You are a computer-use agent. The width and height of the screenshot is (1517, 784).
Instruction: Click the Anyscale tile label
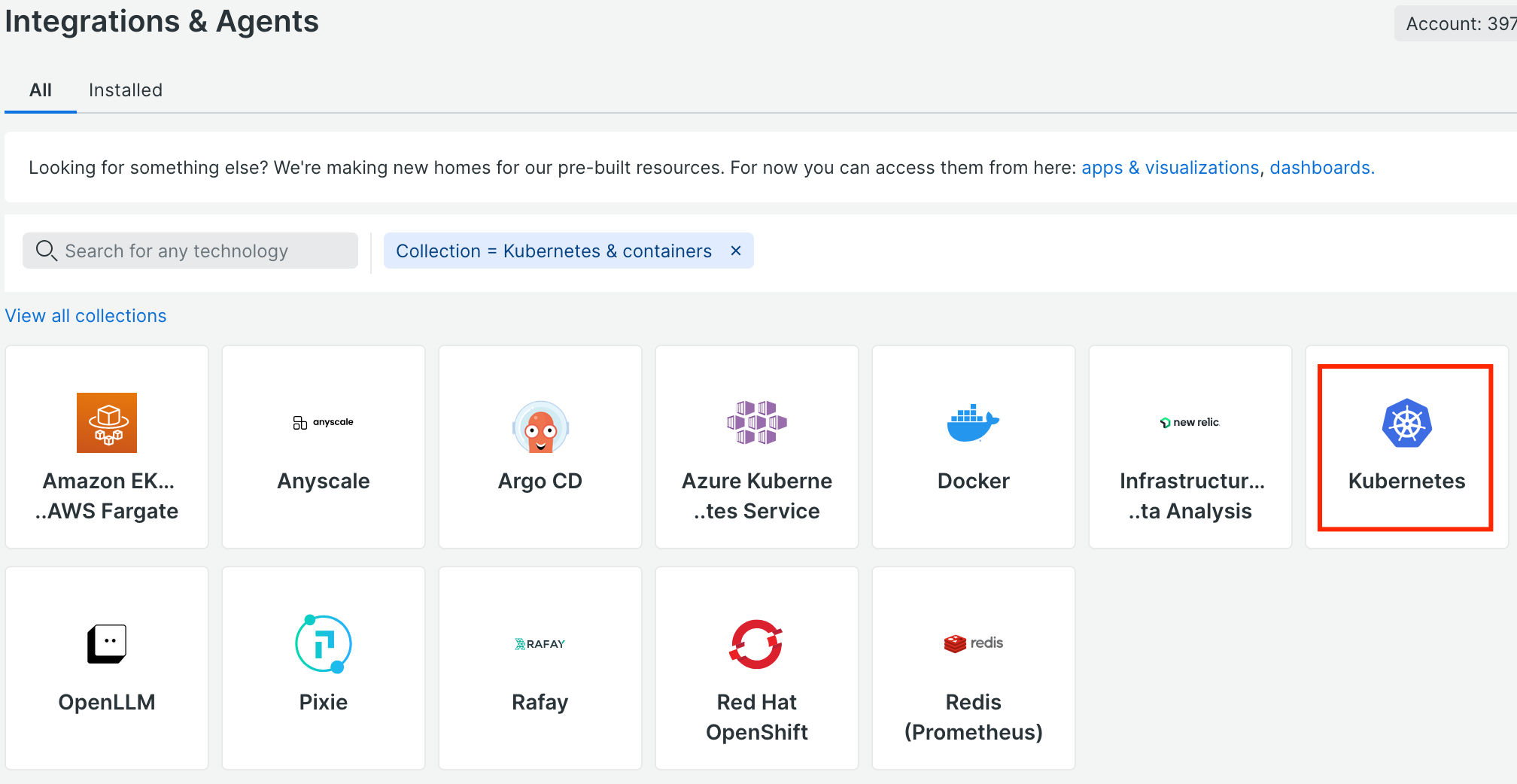[324, 482]
